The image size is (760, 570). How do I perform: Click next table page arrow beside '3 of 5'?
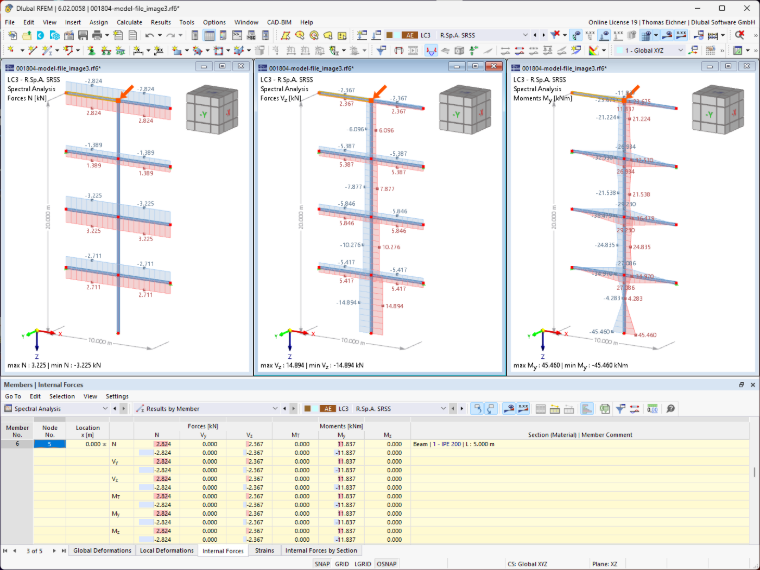pyautogui.click(x=54, y=551)
